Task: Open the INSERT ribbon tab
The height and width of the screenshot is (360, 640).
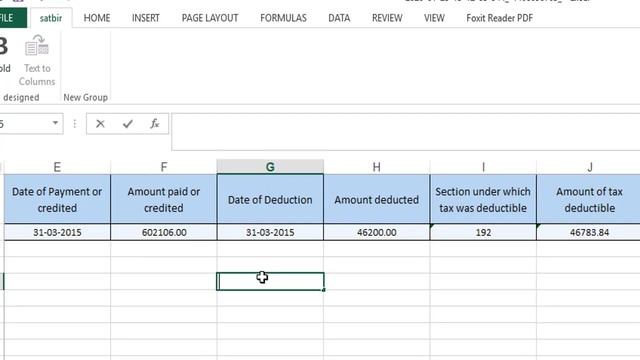Action: coord(145,18)
